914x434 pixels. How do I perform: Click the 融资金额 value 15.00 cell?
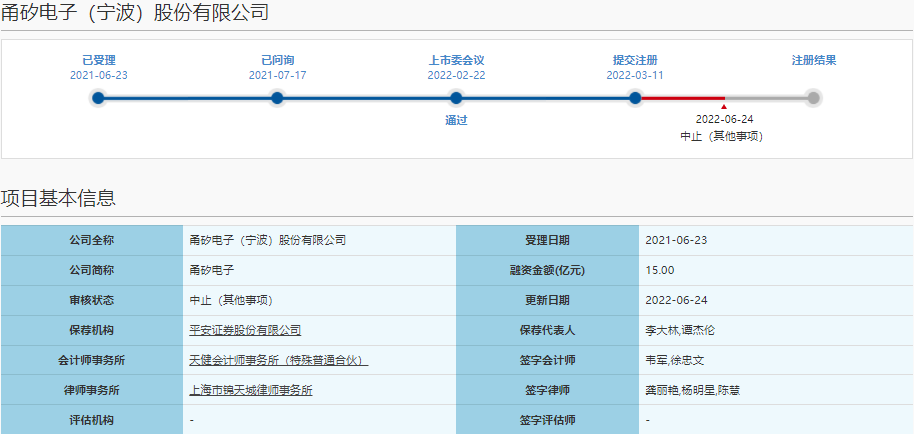[x=660, y=270]
